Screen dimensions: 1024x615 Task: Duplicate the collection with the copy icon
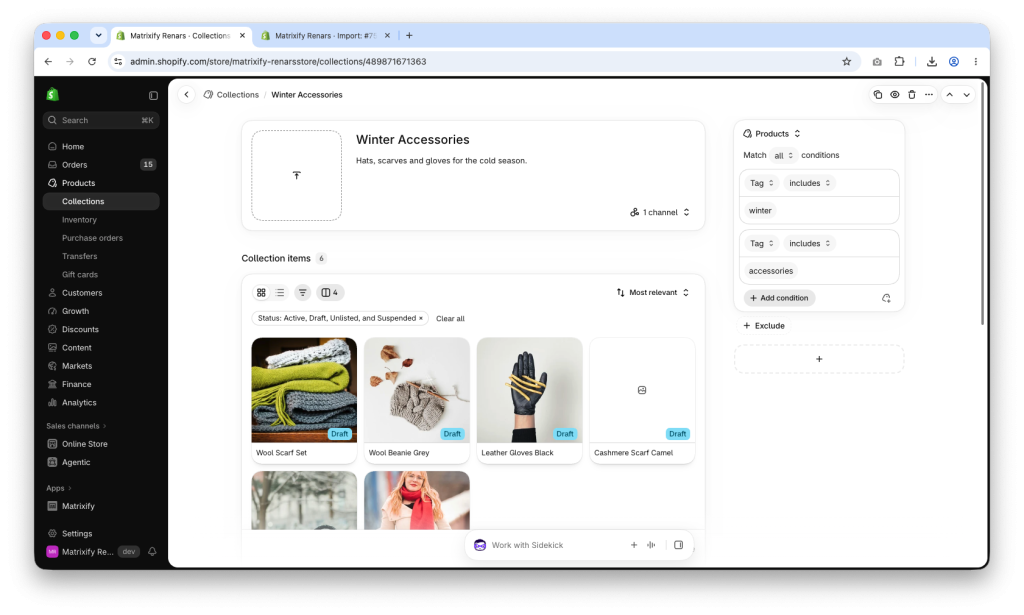click(878, 95)
